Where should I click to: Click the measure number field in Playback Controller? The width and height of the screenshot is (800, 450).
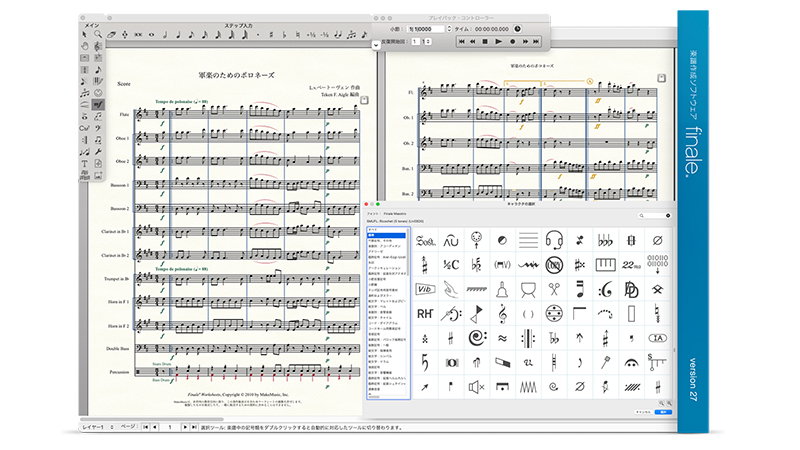[426, 29]
